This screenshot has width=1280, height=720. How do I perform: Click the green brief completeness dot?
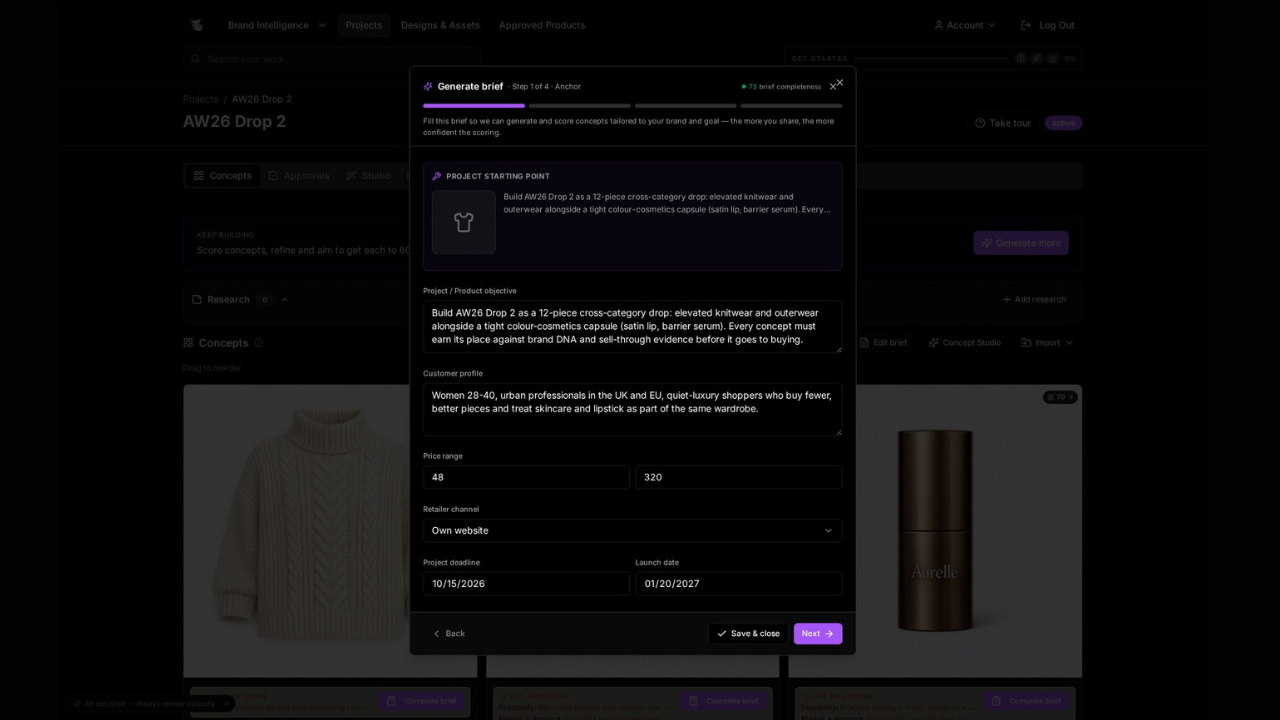click(744, 87)
